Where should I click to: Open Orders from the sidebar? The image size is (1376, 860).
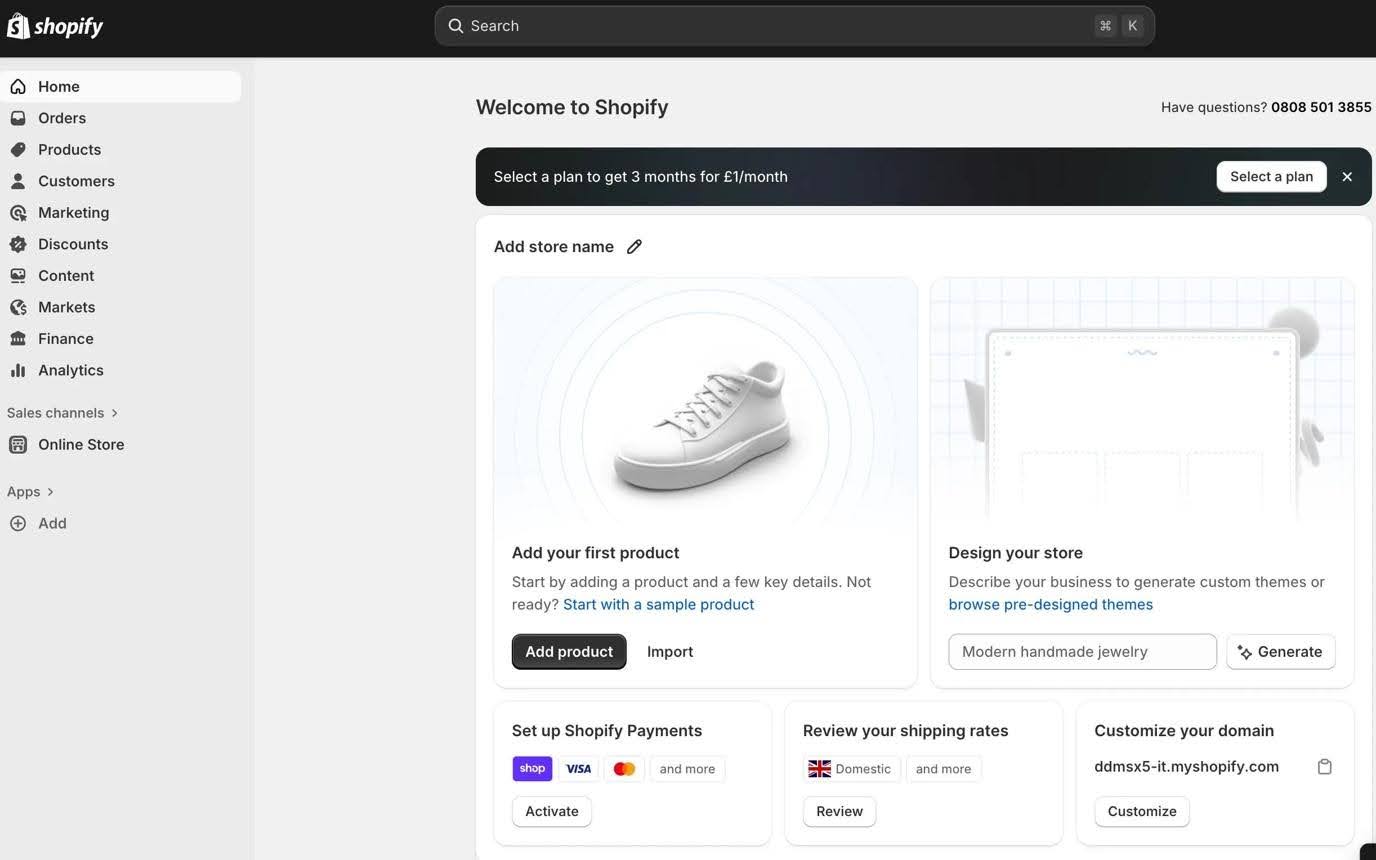coord(61,118)
